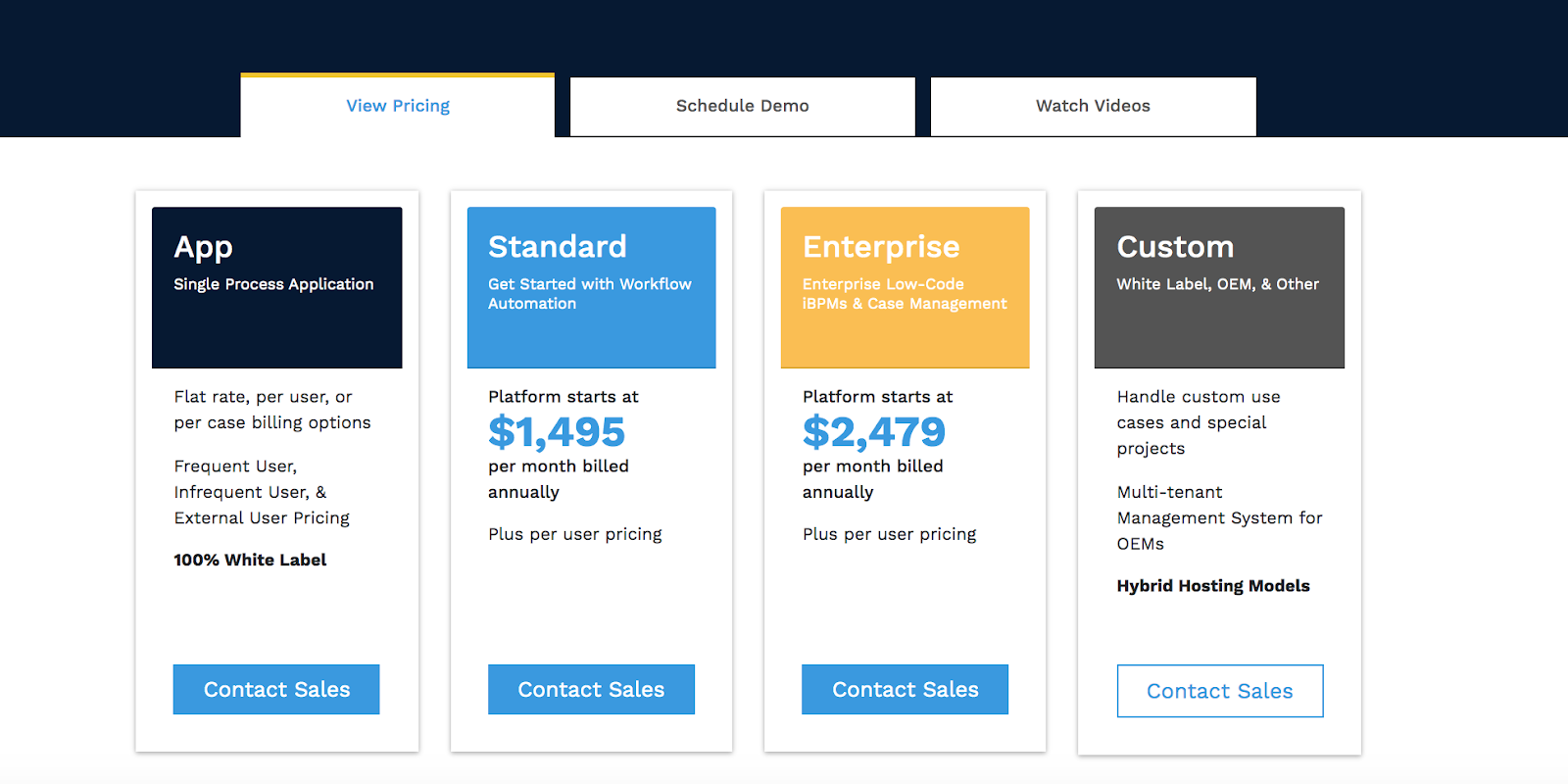Click Plus per user pricing under Enterprise
Screen dimensions: 1568x784
pos(889,534)
